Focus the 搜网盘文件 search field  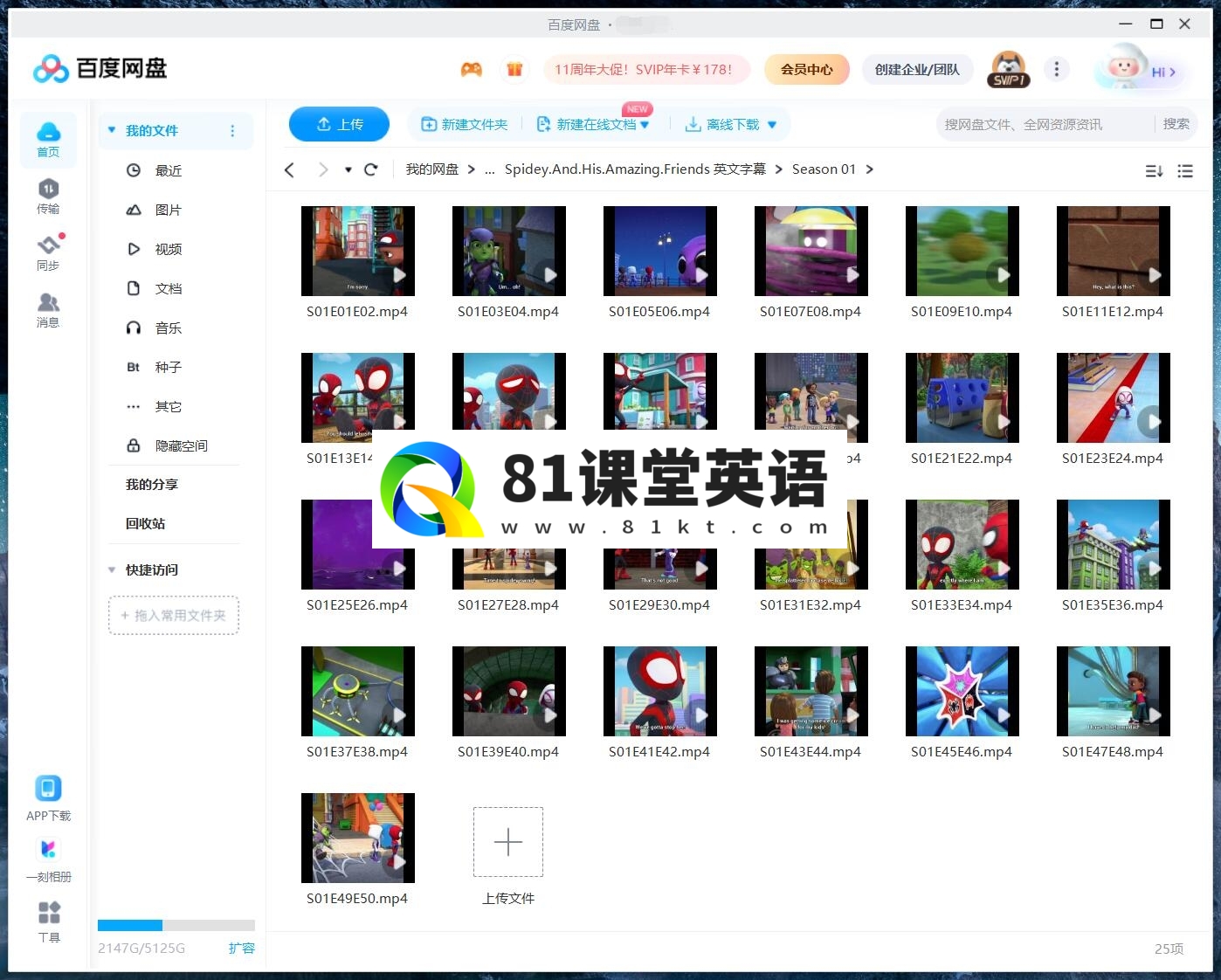point(1046,125)
